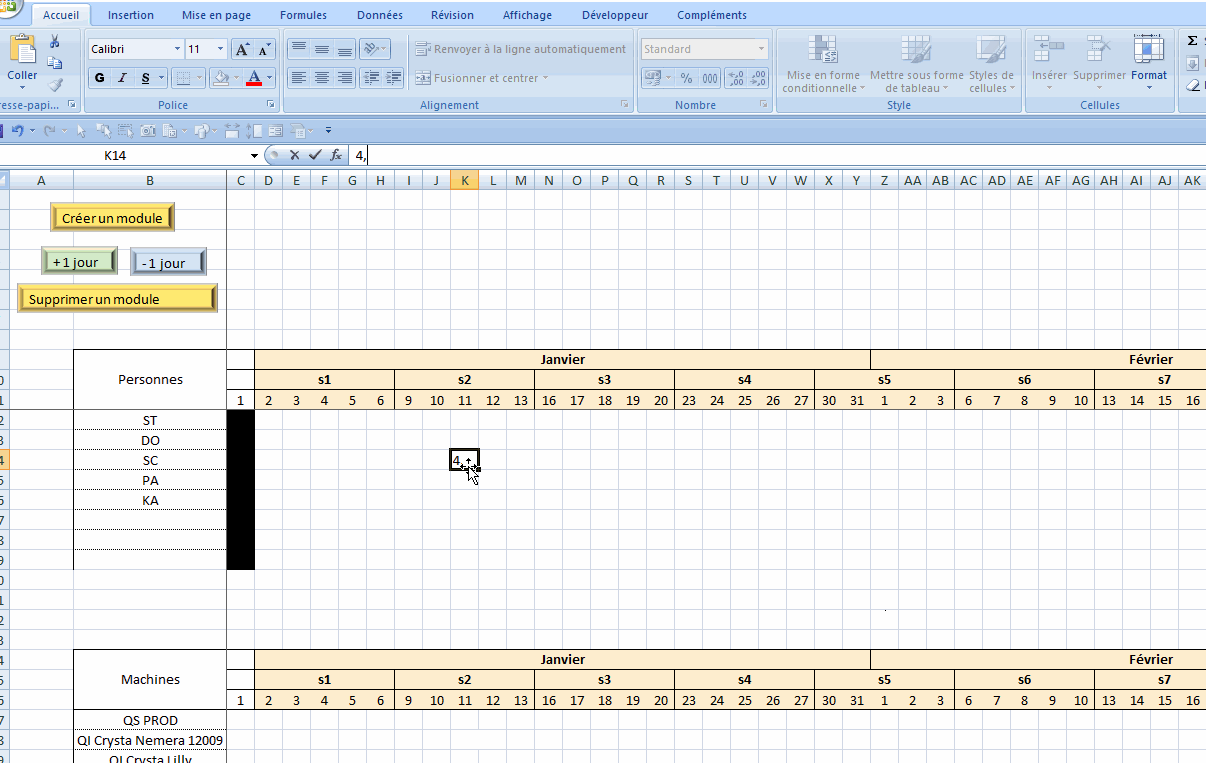
Task: Open the Calibri font name dropdown
Action: (x=177, y=49)
